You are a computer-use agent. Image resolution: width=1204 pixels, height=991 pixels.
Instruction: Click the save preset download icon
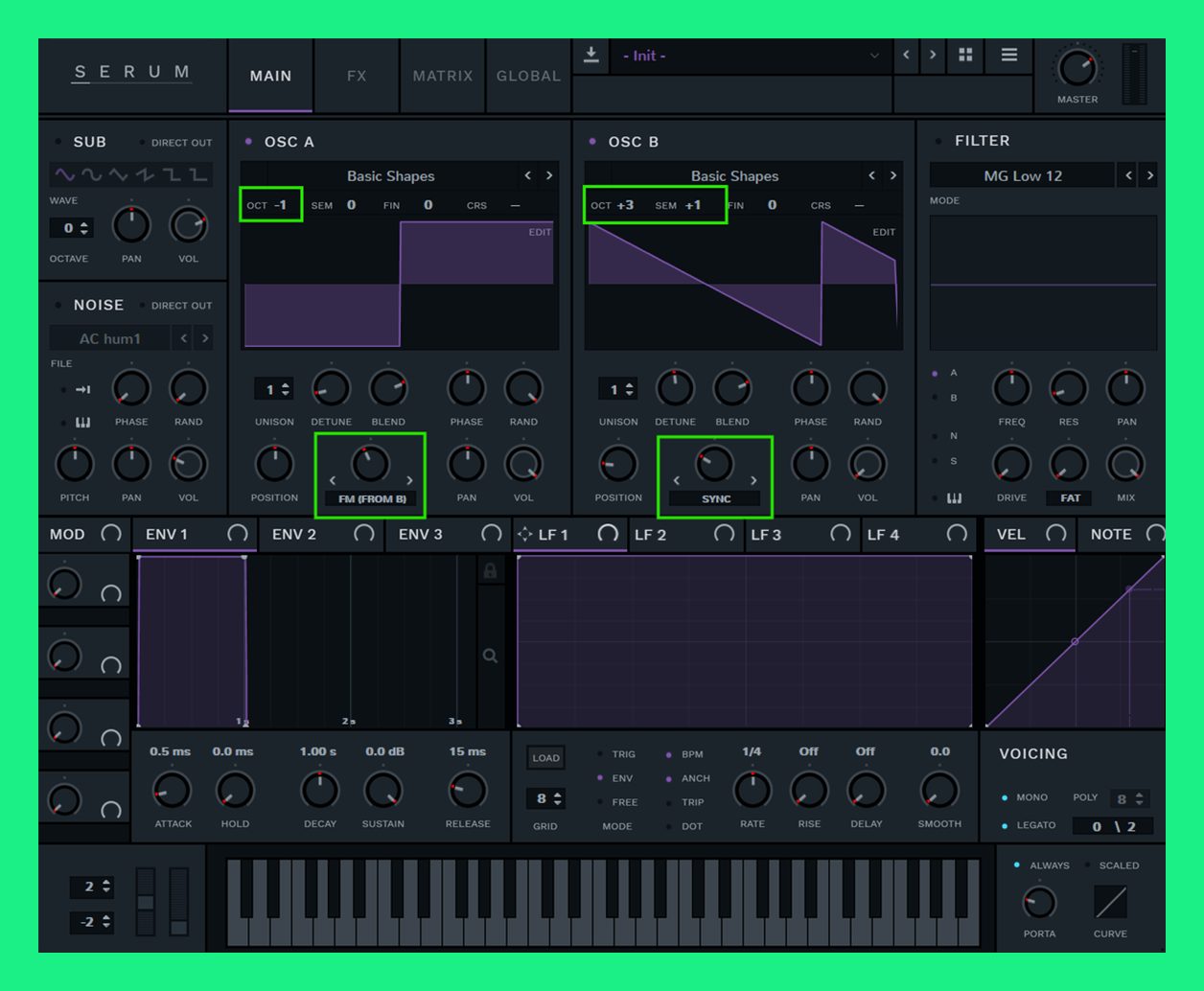(591, 56)
